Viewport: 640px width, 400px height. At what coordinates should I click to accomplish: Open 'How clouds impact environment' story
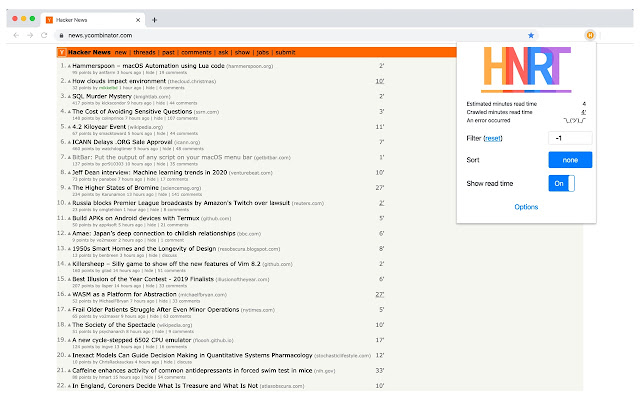pyautogui.click(x=119, y=81)
